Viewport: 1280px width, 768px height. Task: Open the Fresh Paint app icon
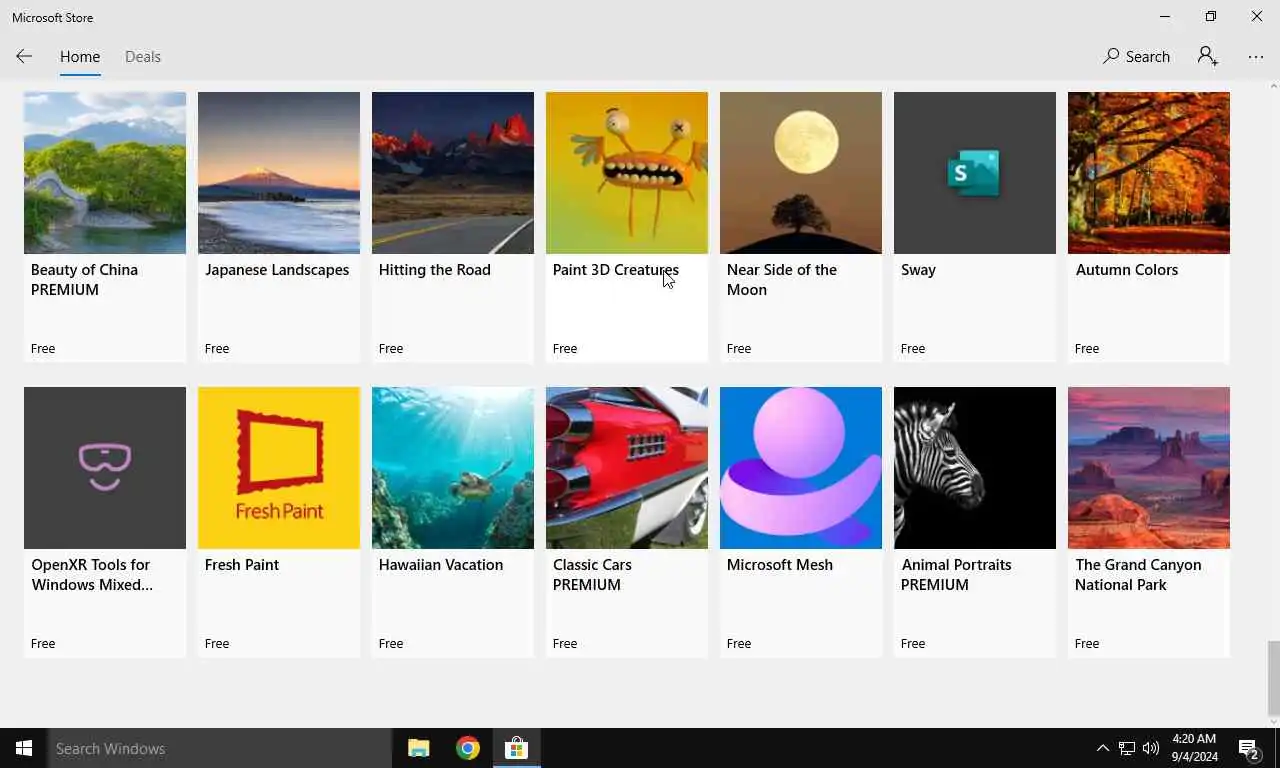279,468
